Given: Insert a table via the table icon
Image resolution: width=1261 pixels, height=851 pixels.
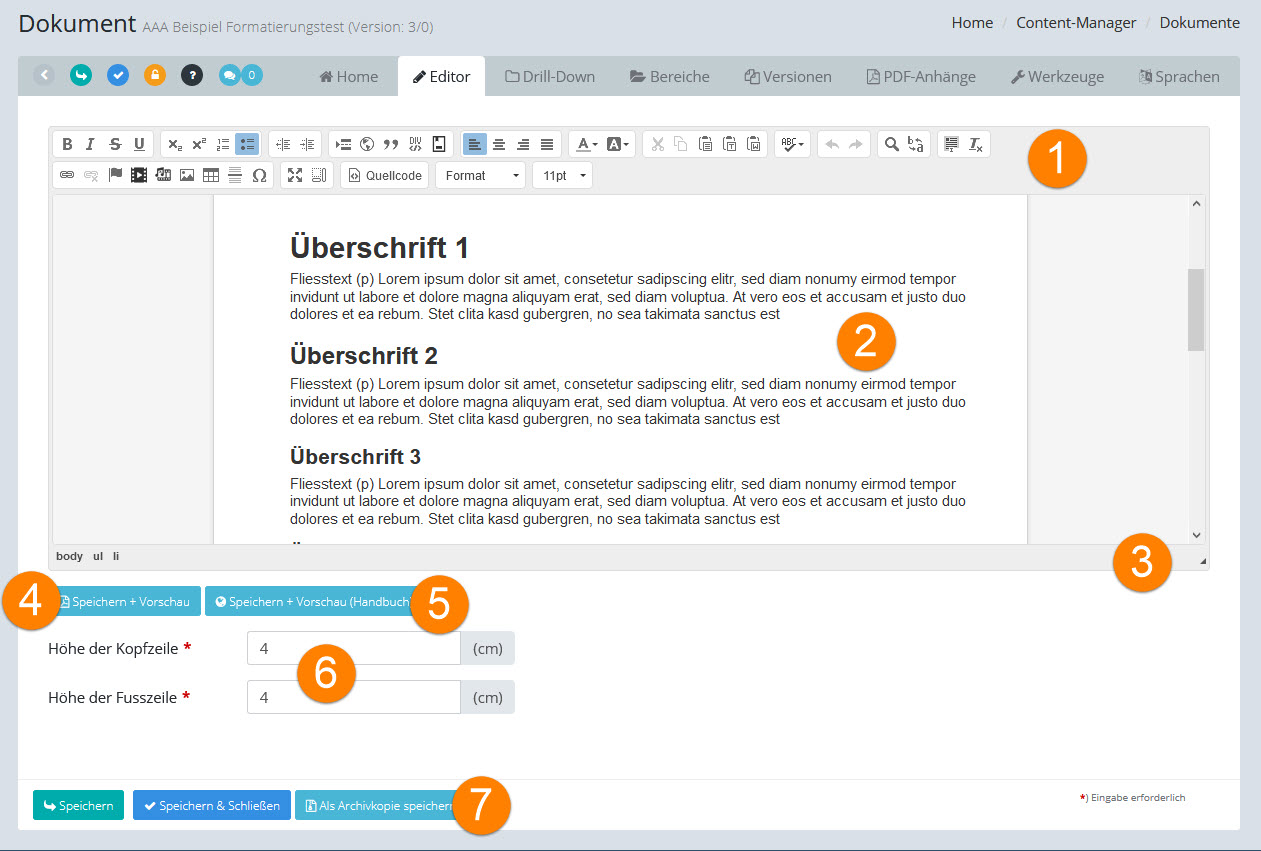Looking at the screenshot, I should click(211, 175).
